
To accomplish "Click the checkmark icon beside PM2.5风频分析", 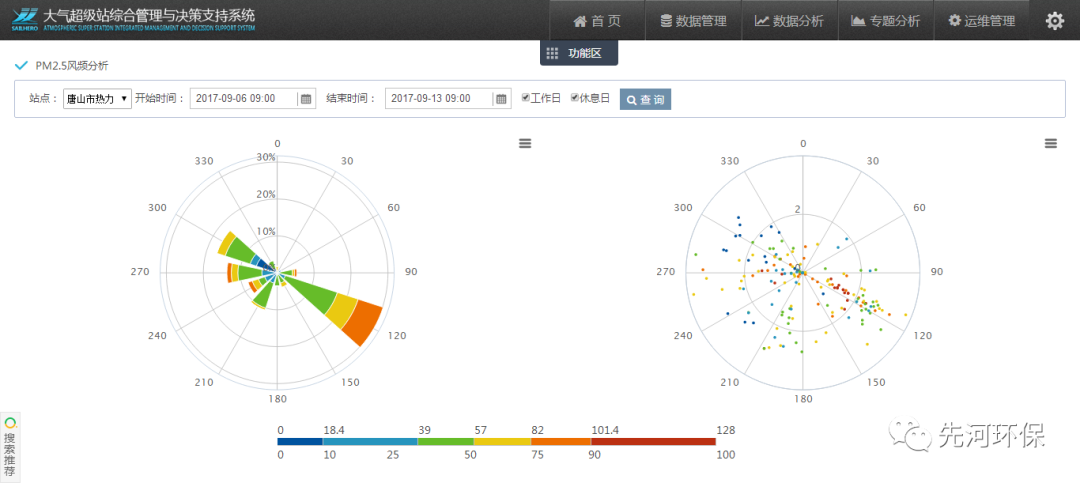I will [x=21, y=66].
